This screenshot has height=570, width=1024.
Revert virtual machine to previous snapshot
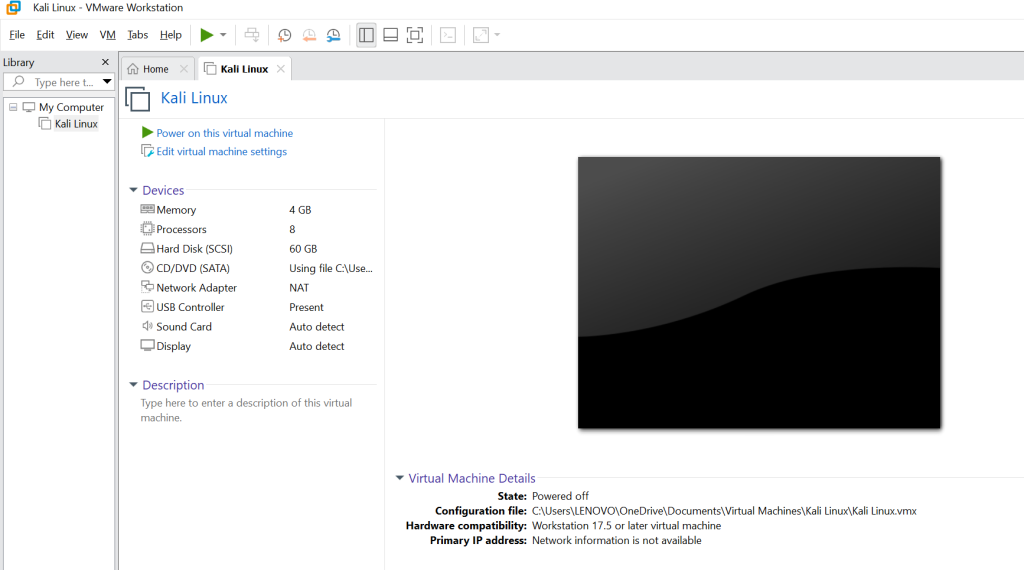click(x=309, y=35)
